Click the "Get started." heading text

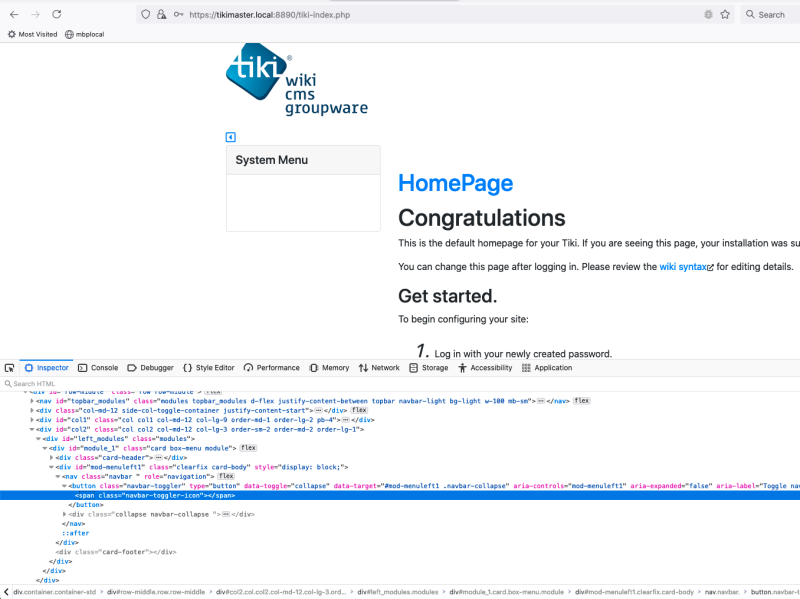pos(447,296)
